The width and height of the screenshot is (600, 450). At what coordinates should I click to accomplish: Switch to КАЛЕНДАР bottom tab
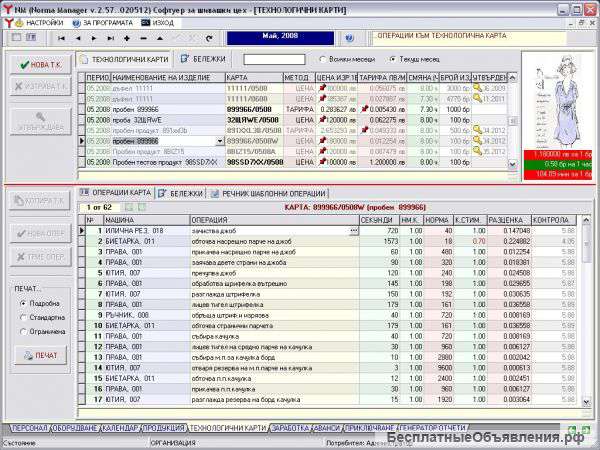pyautogui.click(x=120, y=428)
